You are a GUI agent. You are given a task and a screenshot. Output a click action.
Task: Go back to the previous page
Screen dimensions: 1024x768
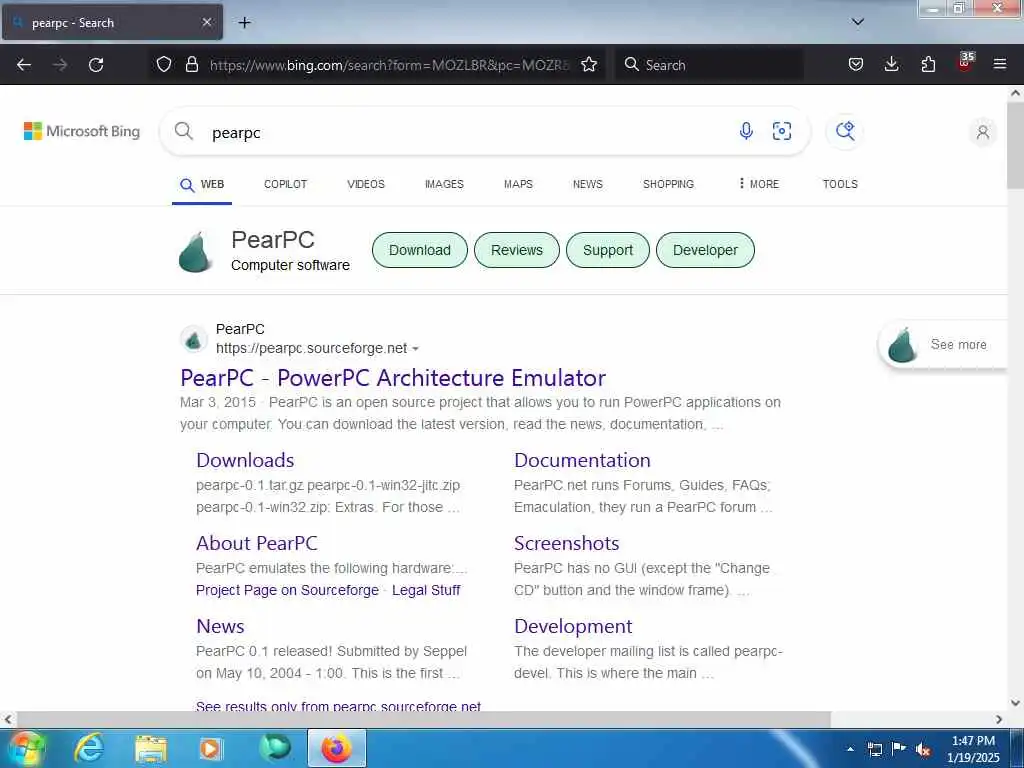click(x=24, y=65)
